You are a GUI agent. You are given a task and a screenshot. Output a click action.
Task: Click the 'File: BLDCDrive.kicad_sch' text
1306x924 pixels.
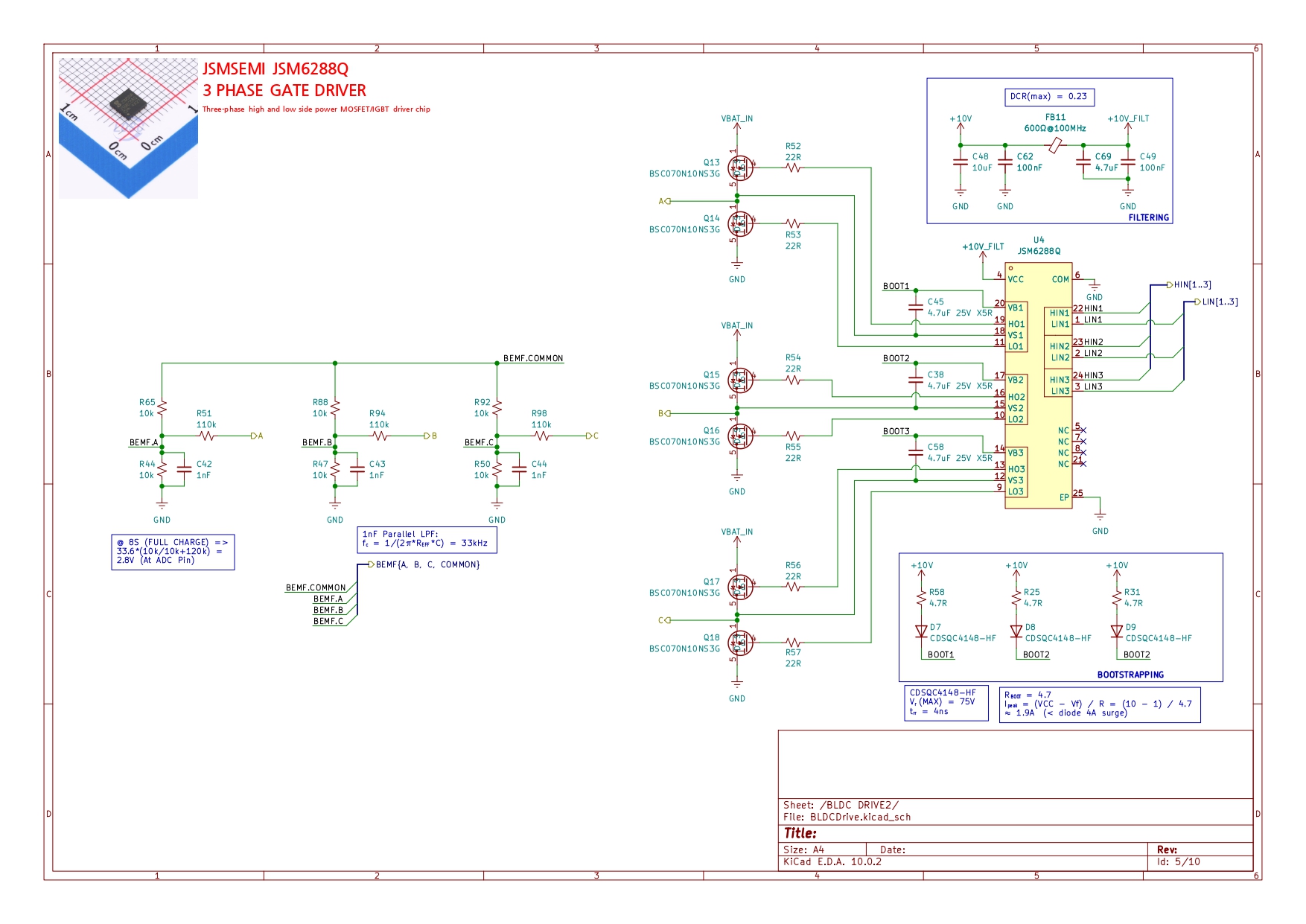pos(847,817)
